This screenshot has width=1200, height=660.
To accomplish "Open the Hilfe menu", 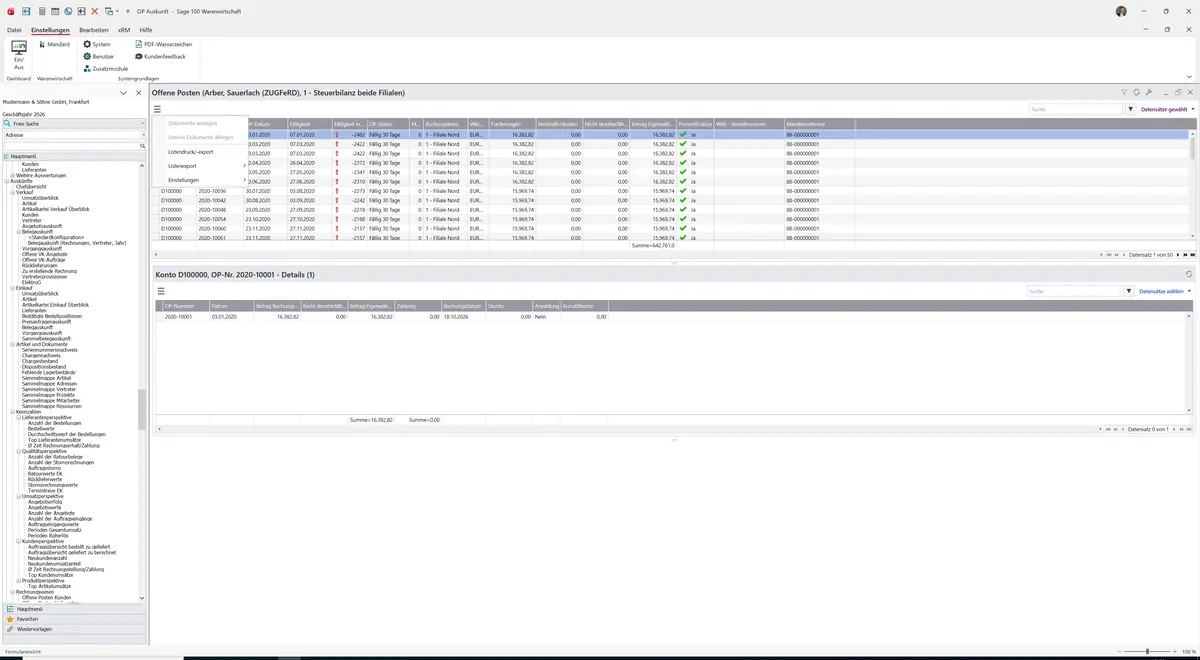I will point(146,30).
